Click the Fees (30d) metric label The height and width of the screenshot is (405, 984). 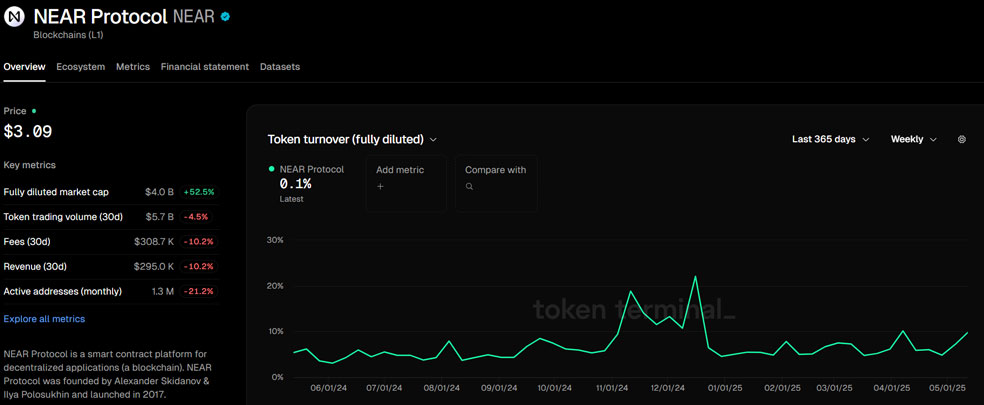tap(25, 242)
